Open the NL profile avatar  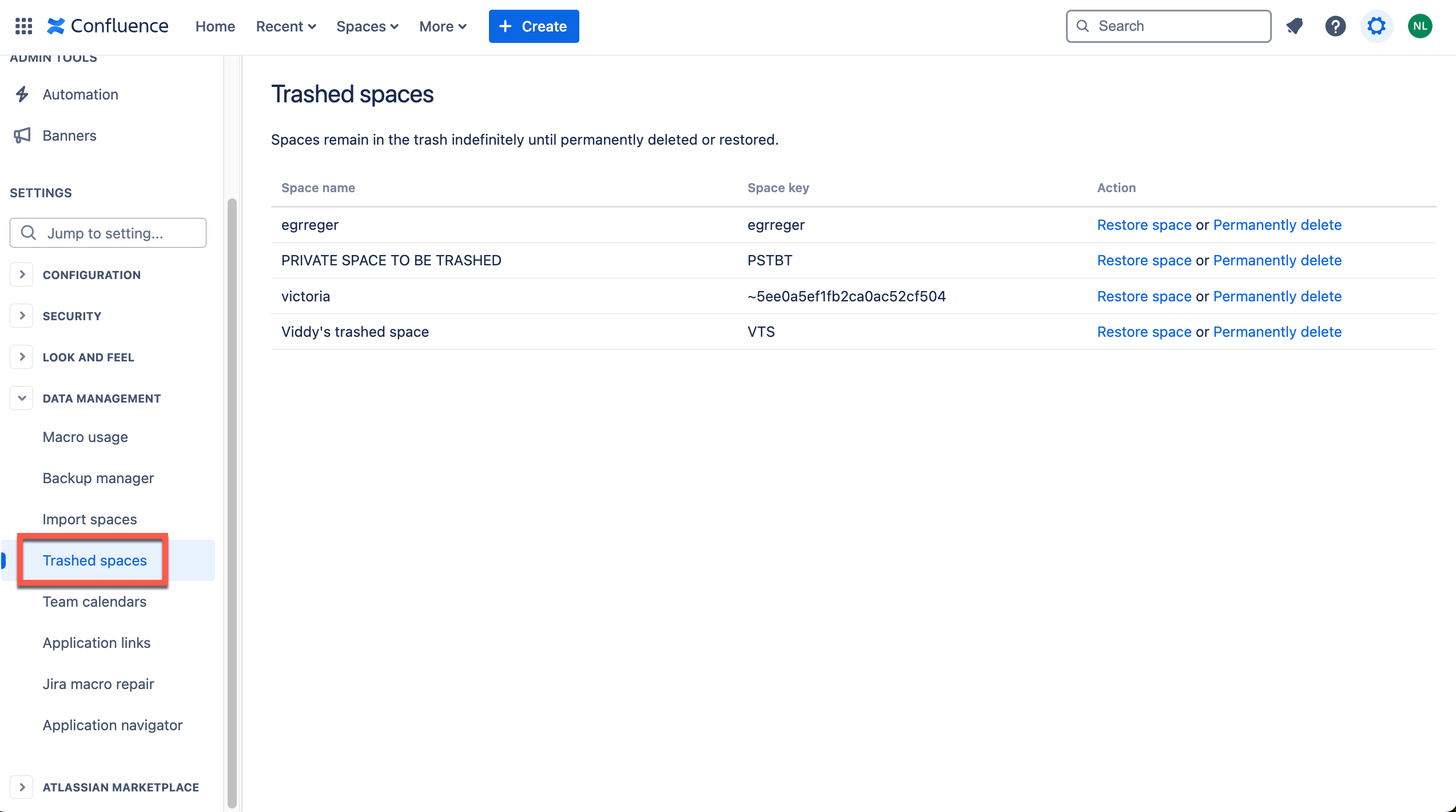tap(1420, 26)
